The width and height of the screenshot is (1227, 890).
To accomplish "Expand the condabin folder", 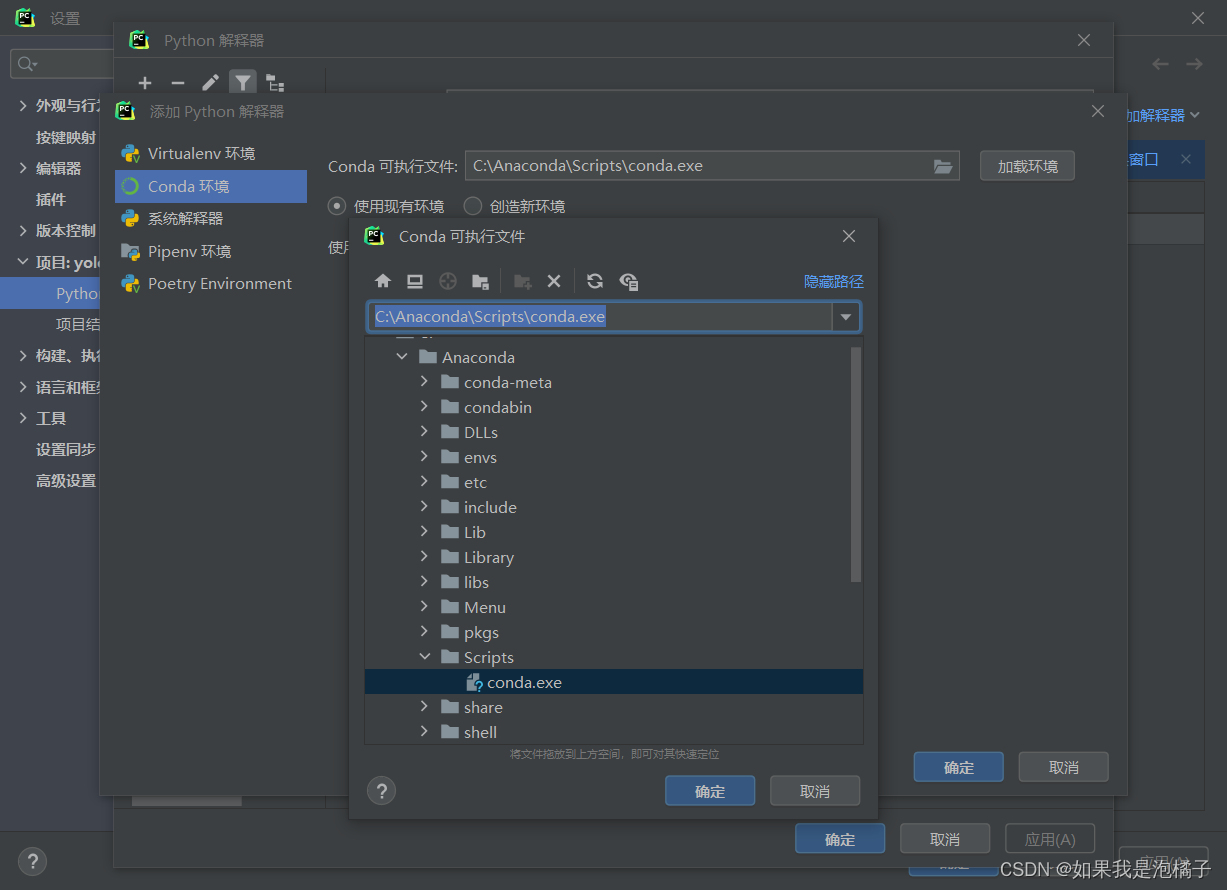I will [424, 407].
